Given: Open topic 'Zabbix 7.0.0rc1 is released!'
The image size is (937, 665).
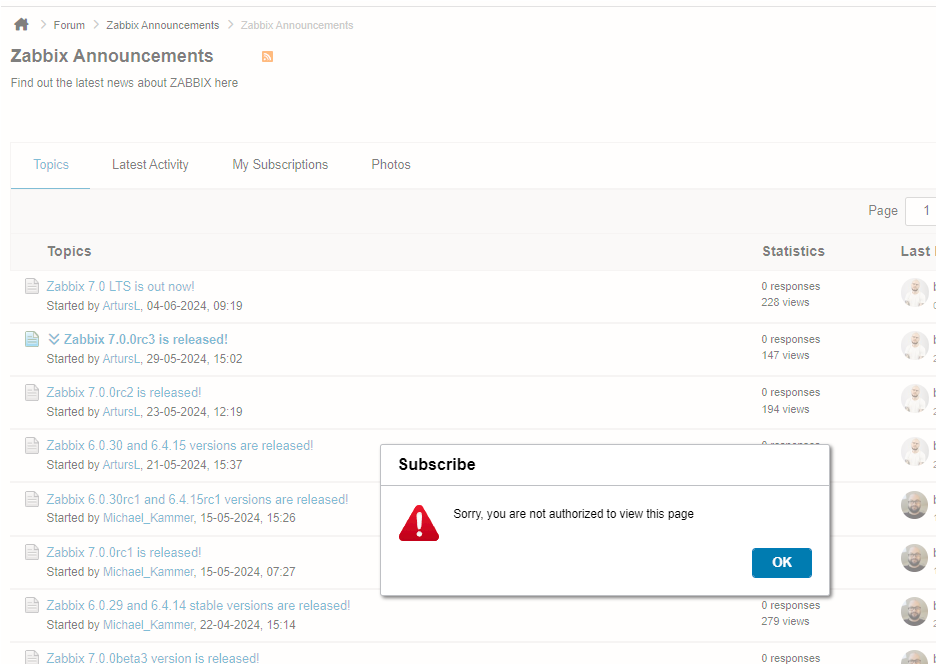Looking at the screenshot, I should pyautogui.click(x=124, y=552).
